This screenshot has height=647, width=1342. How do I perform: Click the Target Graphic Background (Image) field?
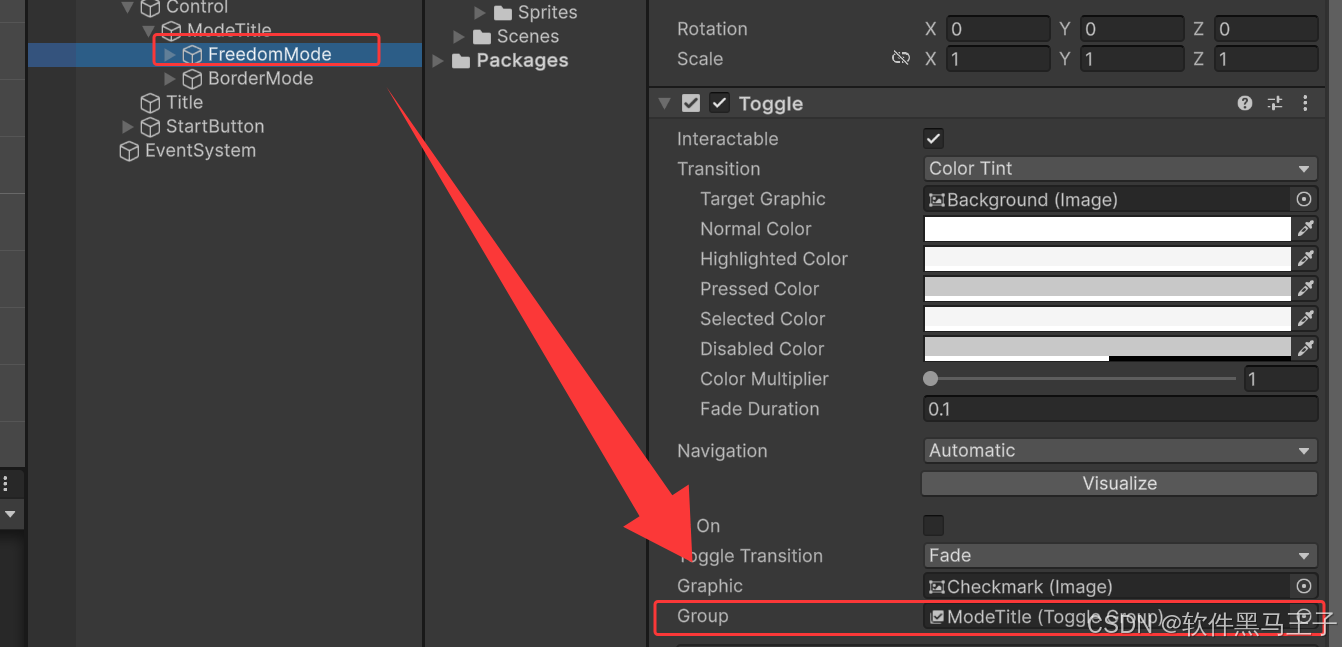point(1107,199)
